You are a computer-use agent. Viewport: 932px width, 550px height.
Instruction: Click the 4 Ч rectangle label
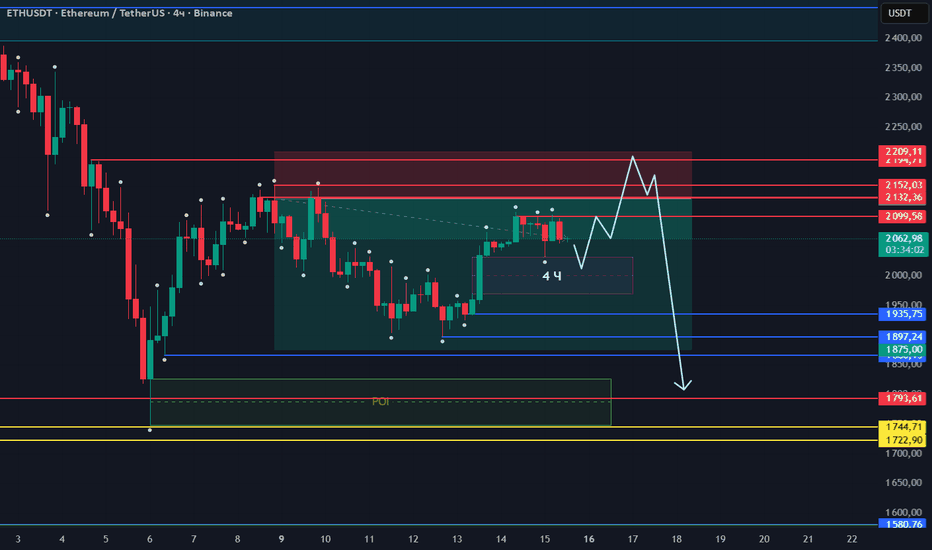pyautogui.click(x=552, y=276)
